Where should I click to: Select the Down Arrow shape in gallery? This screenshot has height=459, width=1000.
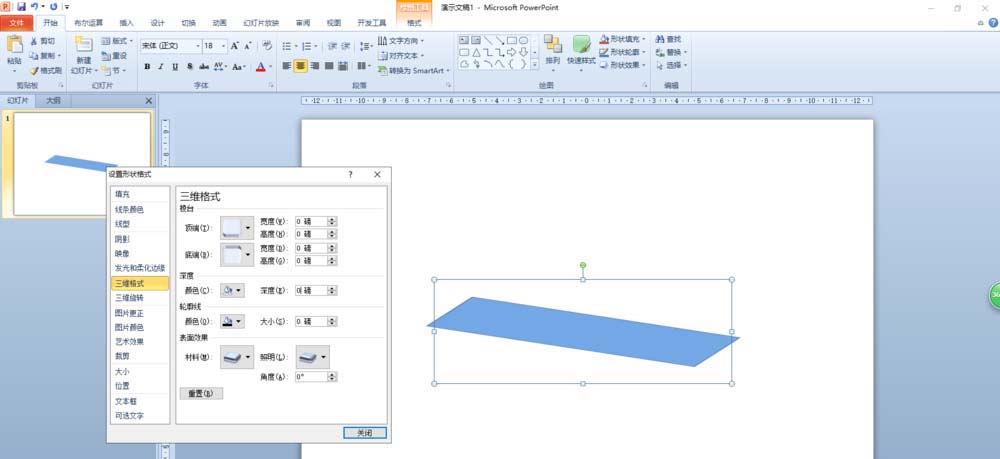pyautogui.click(x=524, y=52)
